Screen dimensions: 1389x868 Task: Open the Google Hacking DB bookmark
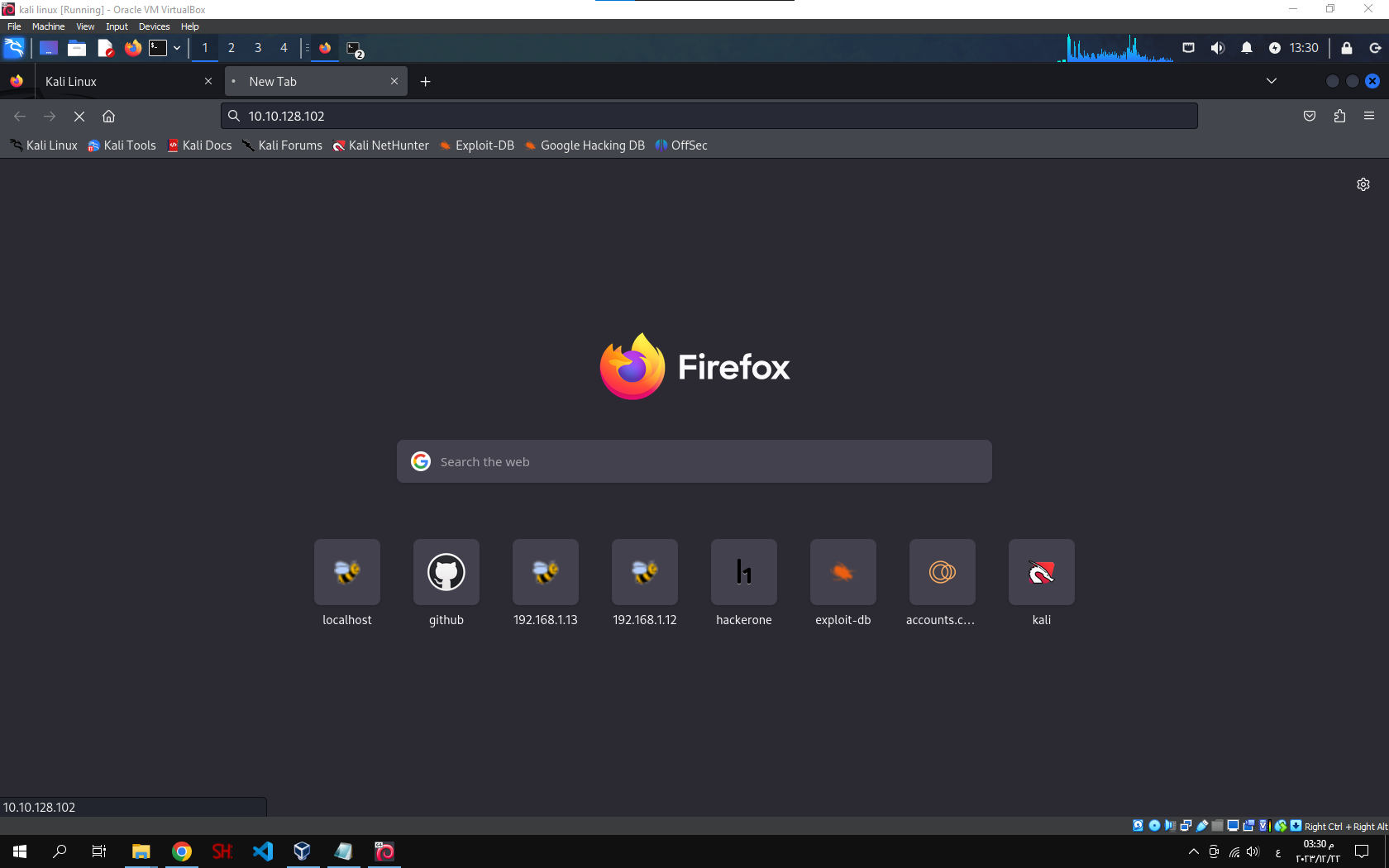(x=585, y=145)
